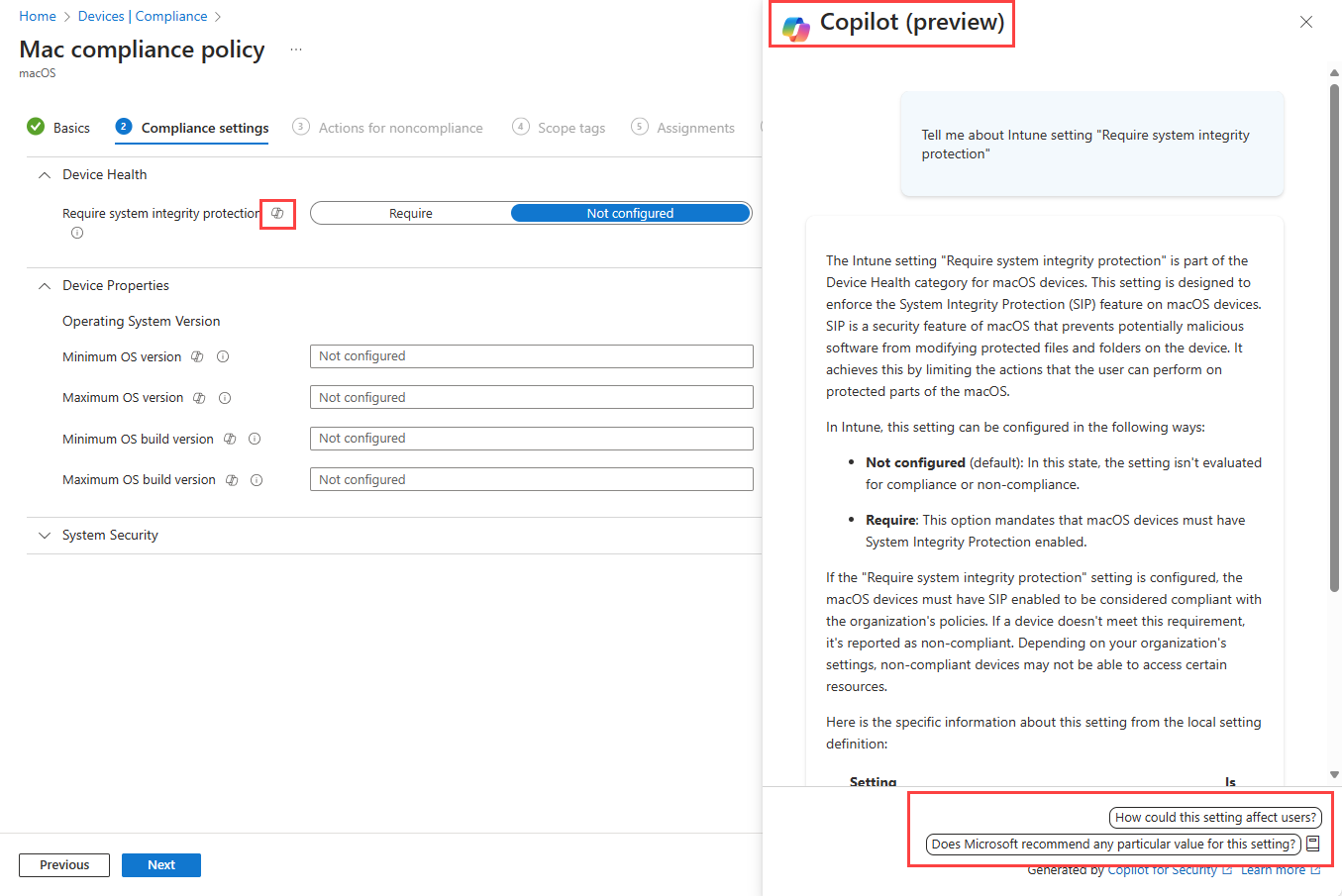
Task: Jump to the Assignments step
Action: (683, 128)
